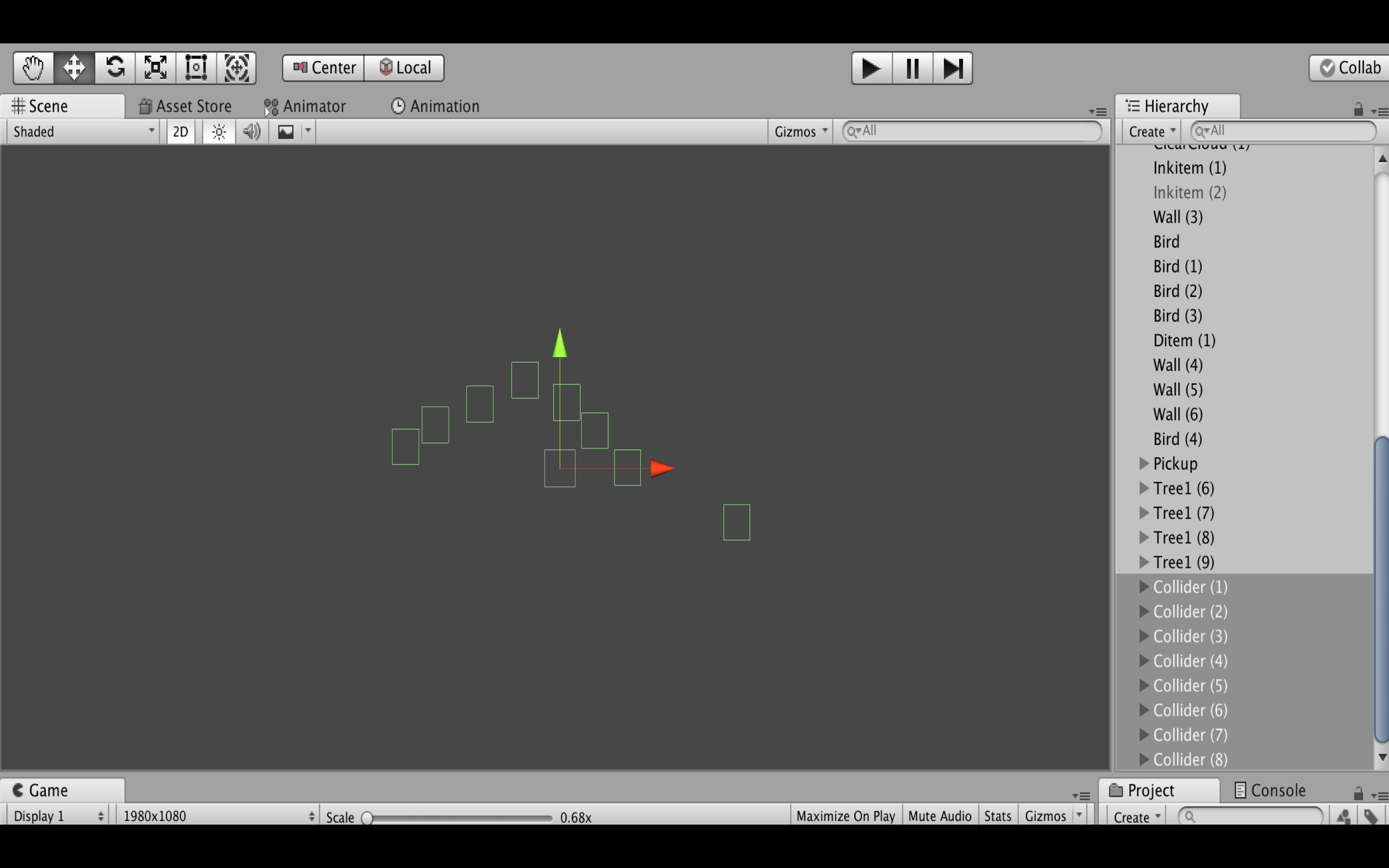Select the combined Transform tool
This screenshot has width=1389, height=868.
click(236, 68)
